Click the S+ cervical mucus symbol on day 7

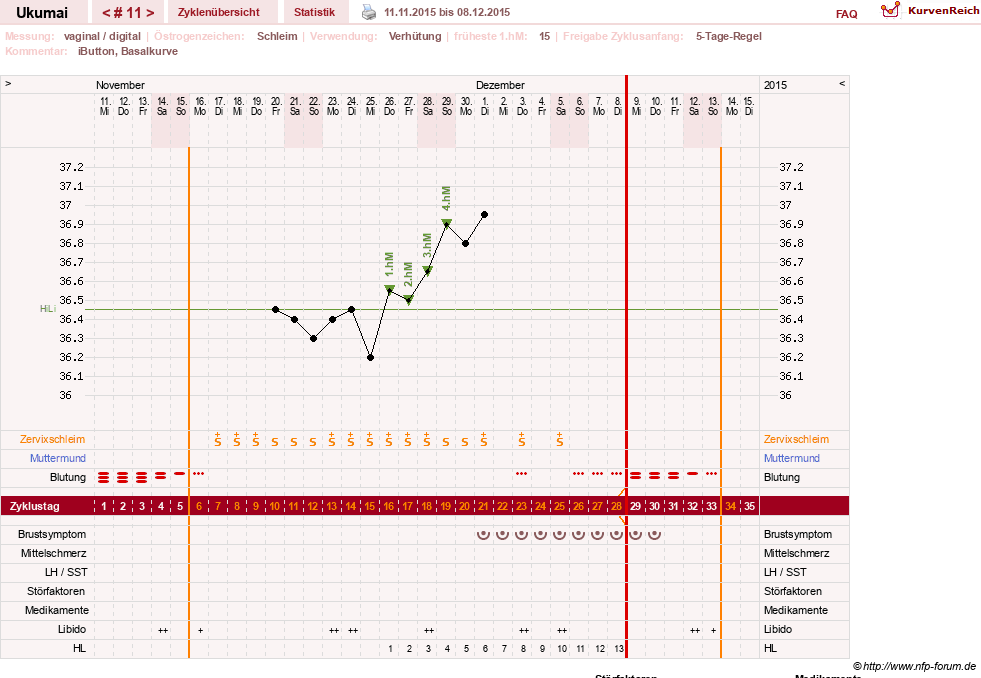218,439
